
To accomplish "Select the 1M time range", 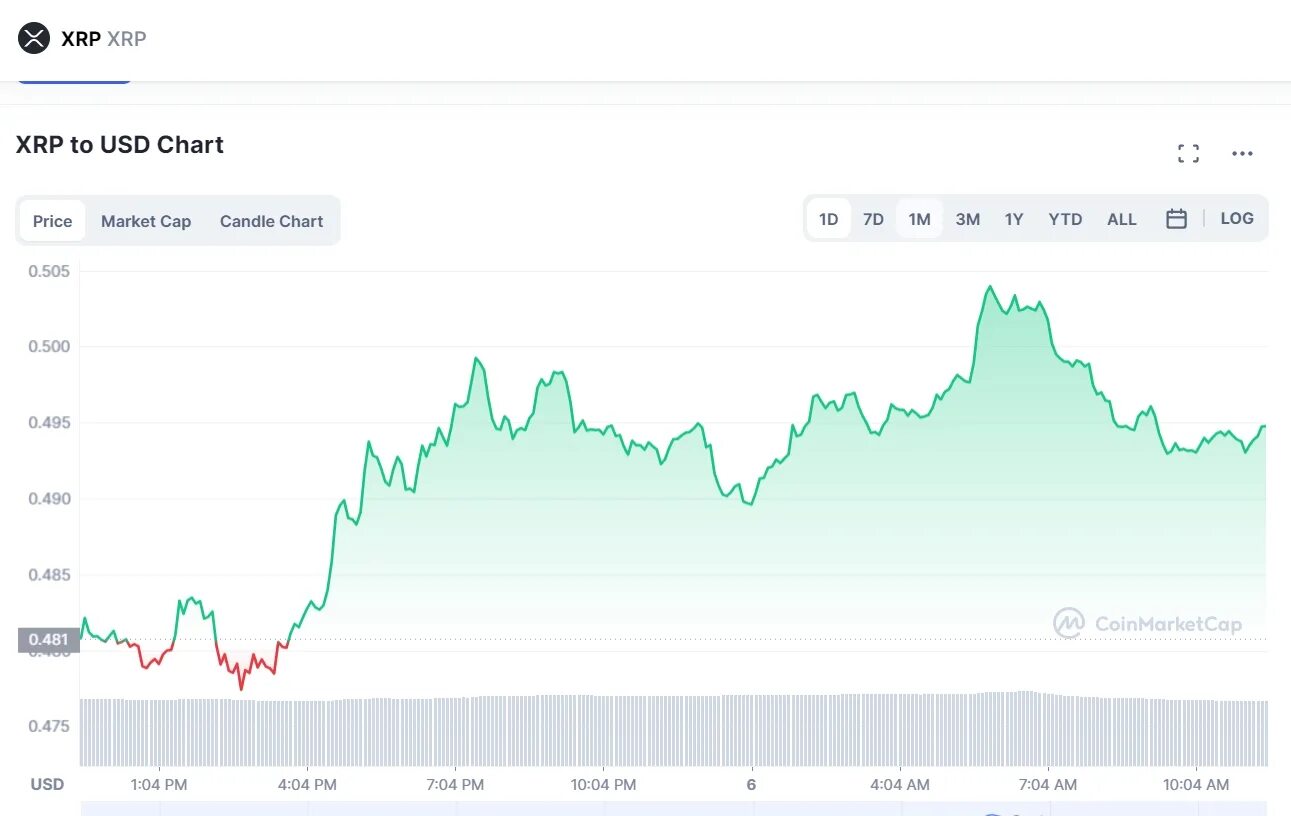I will (919, 219).
